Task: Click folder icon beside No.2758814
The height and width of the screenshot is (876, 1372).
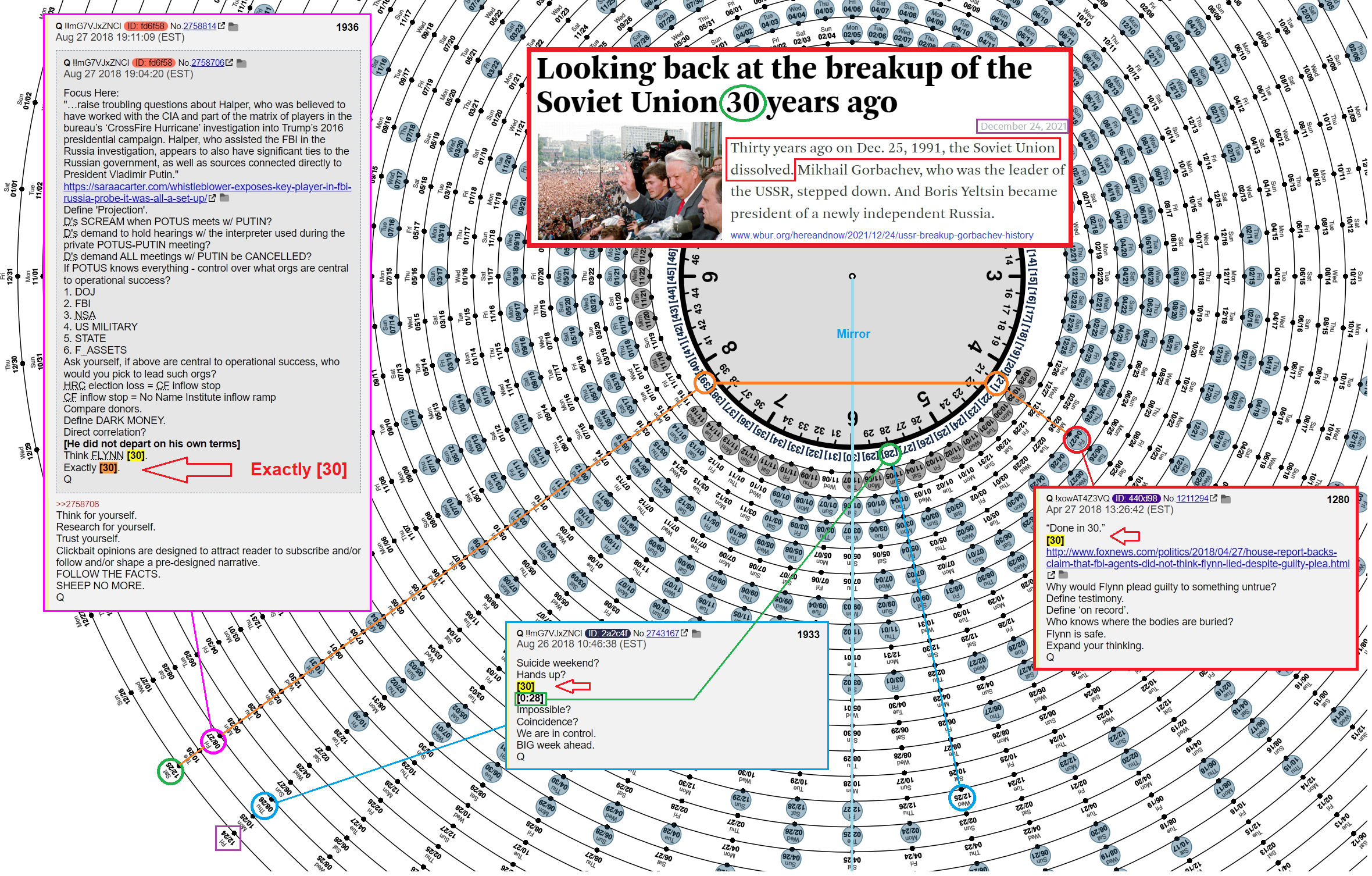Action: tap(234, 27)
